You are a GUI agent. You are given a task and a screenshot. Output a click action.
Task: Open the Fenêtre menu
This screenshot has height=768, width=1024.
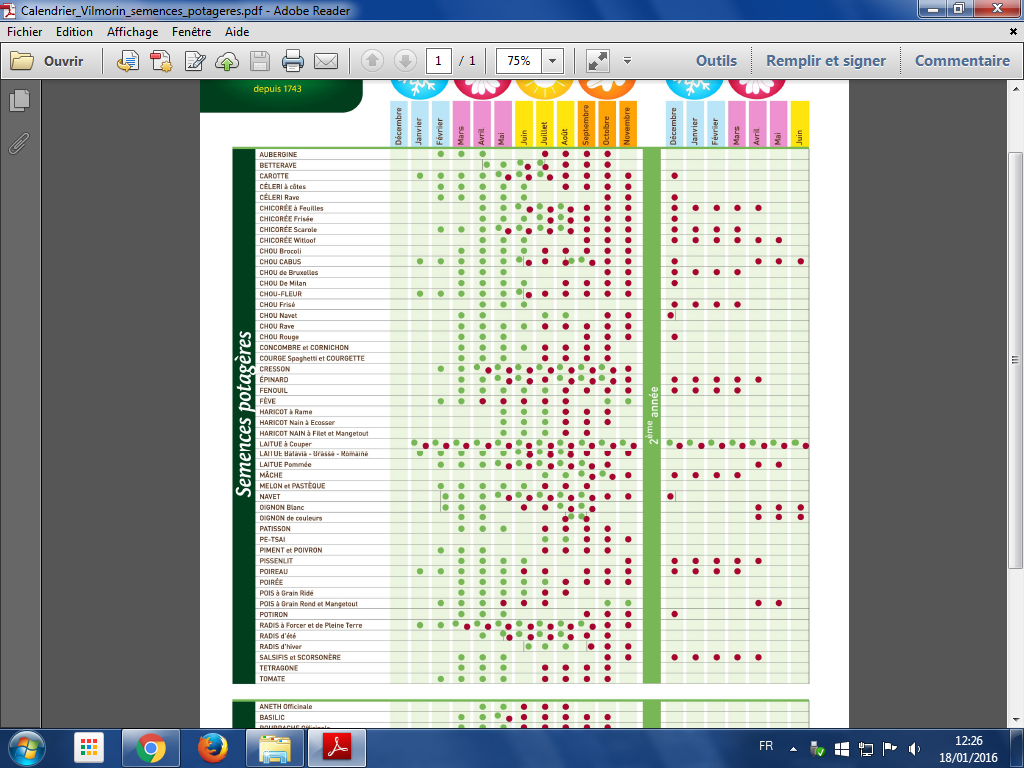click(x=191, y=32)
